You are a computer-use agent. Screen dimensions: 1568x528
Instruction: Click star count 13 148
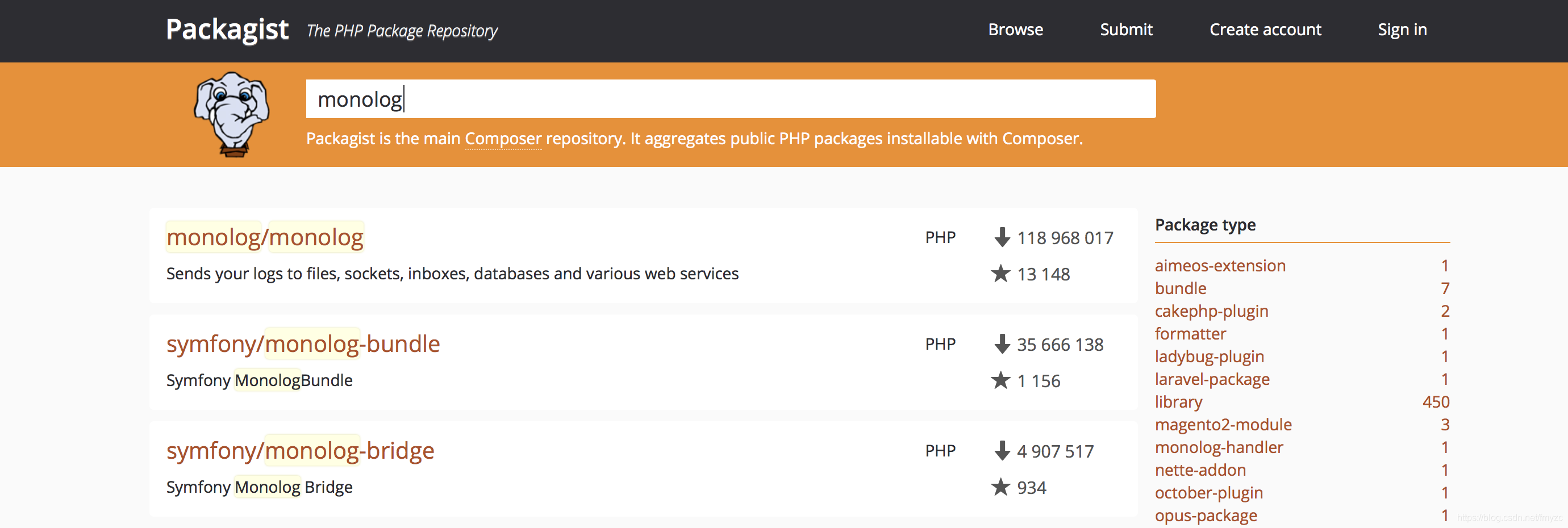click(1043, 274)
